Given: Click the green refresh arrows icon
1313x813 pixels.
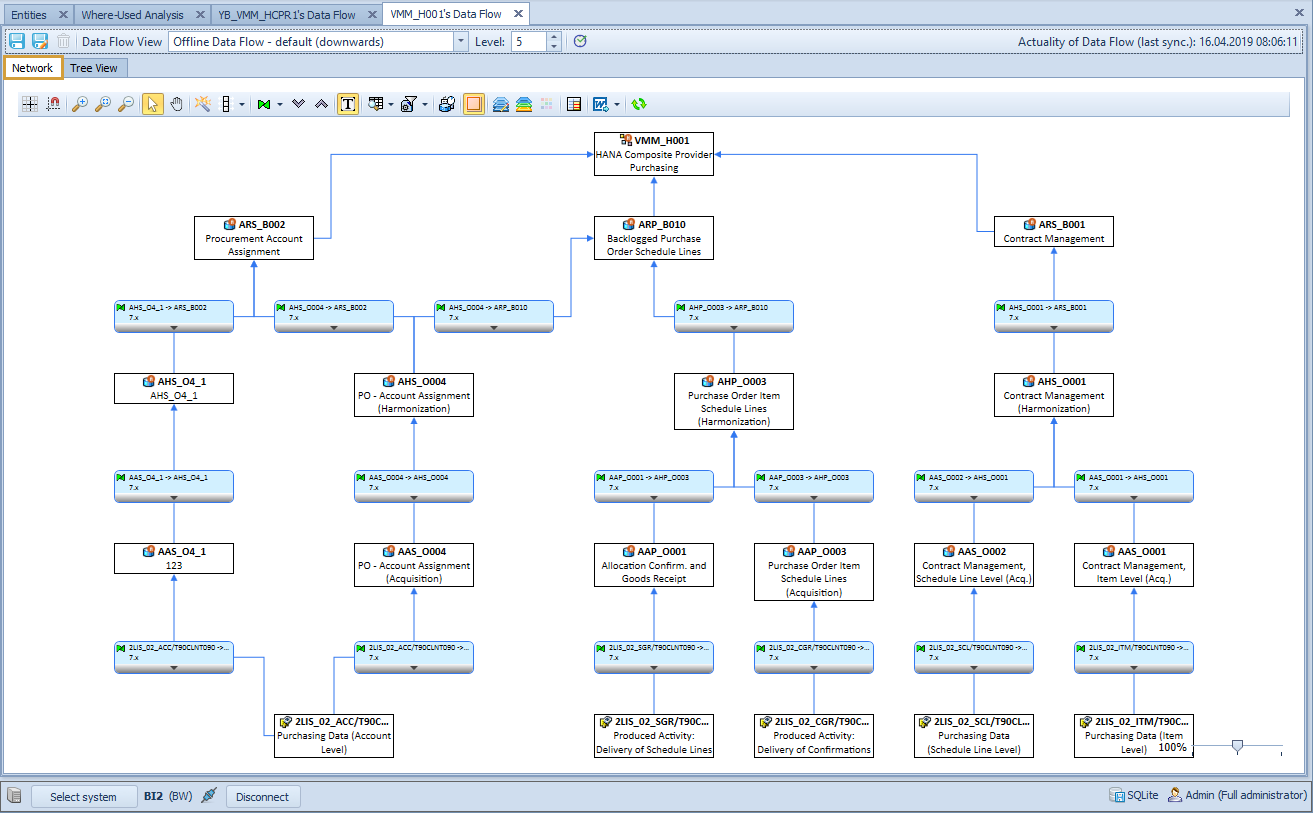Looking at the screenshot, I should click(638, 103).
